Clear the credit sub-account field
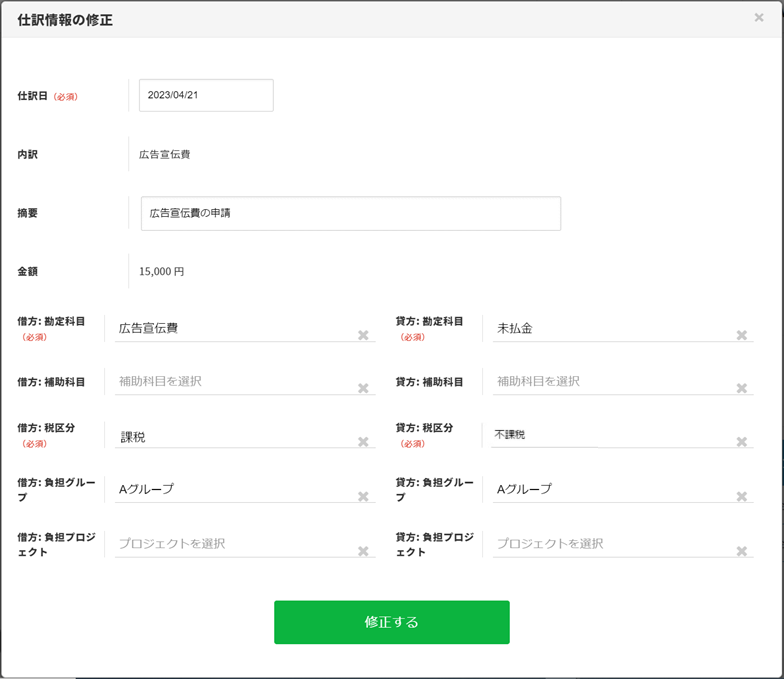The height and width of the screenshot is (679, 784). 741,388
